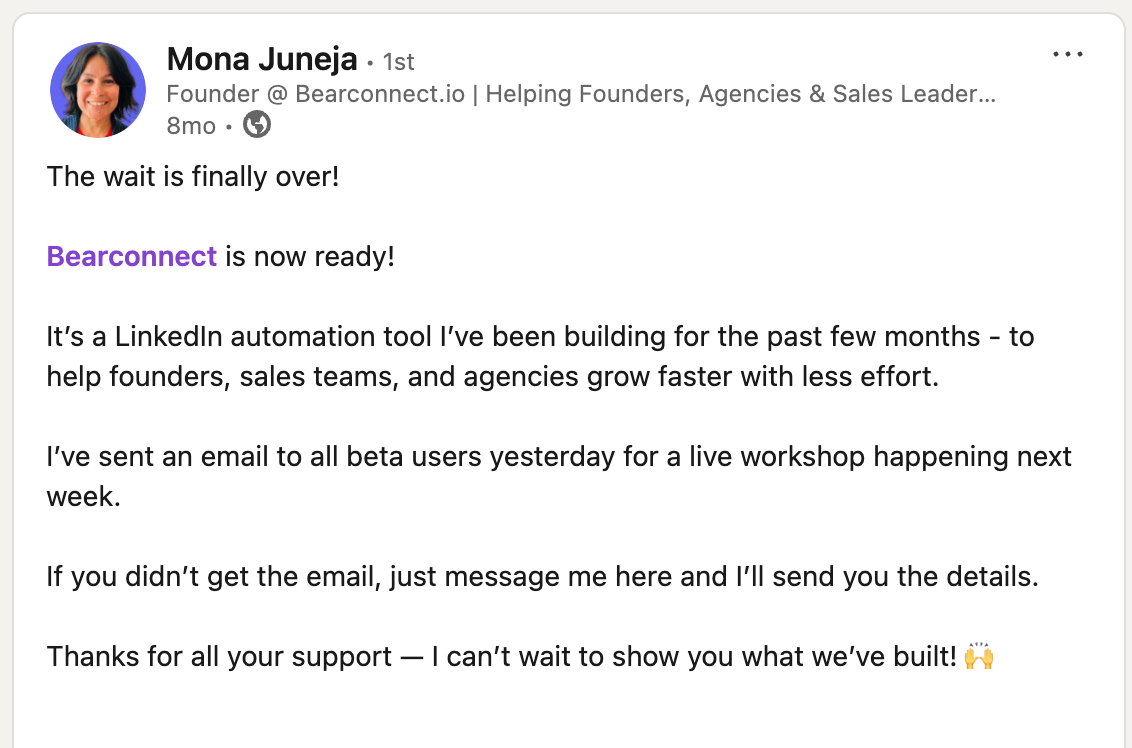Click the lone word 'week.'
Image resolution: width=1132 pixels, height=748 pixels.
(x=83, y=497)
